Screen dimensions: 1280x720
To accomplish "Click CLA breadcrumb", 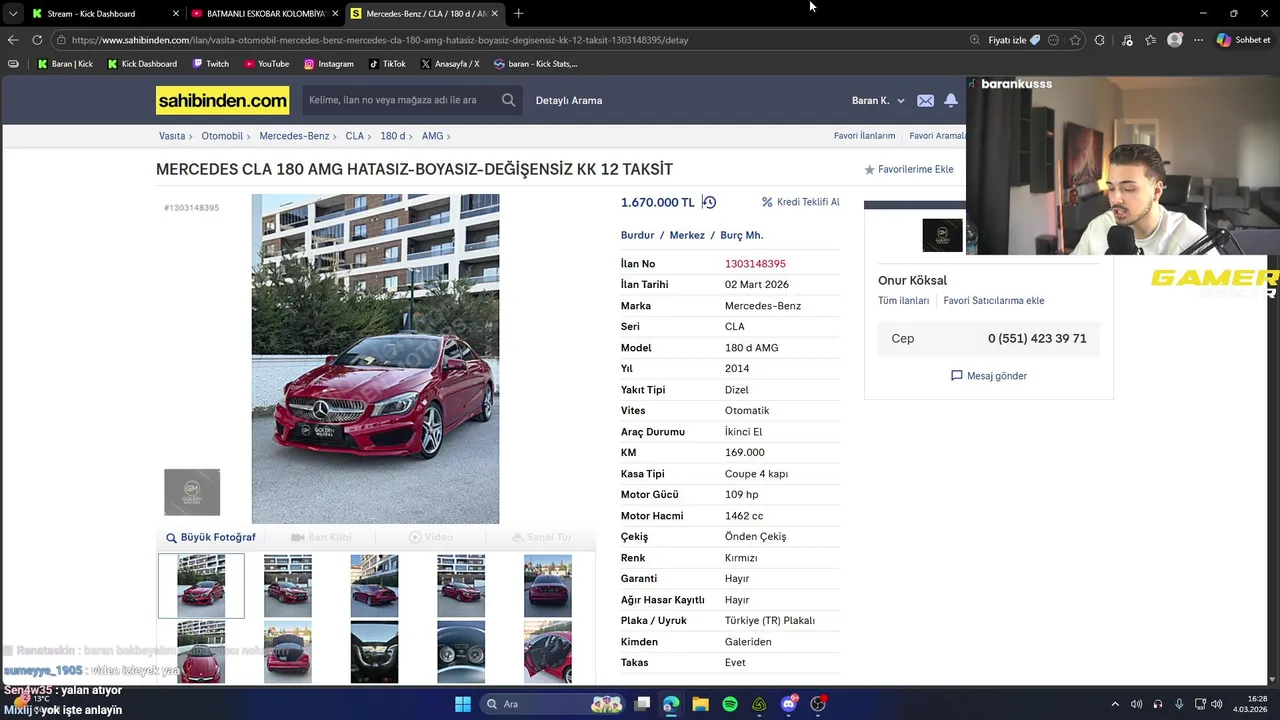I will click(x=354, y=136).
